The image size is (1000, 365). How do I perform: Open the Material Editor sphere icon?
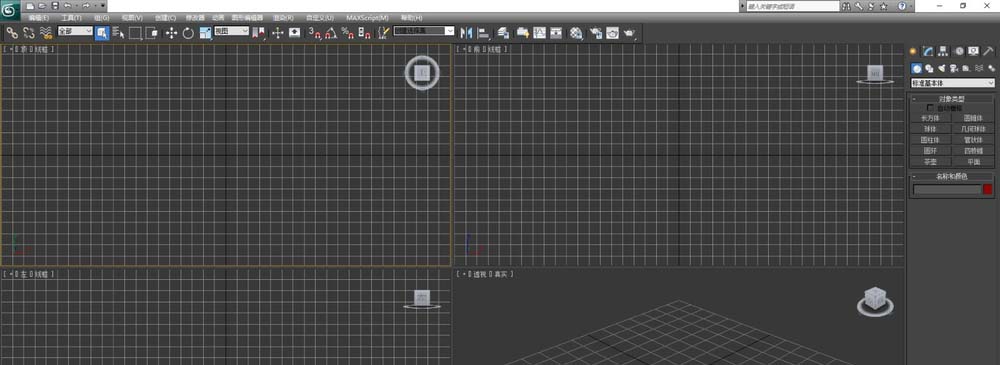click(x=577, y=33)
